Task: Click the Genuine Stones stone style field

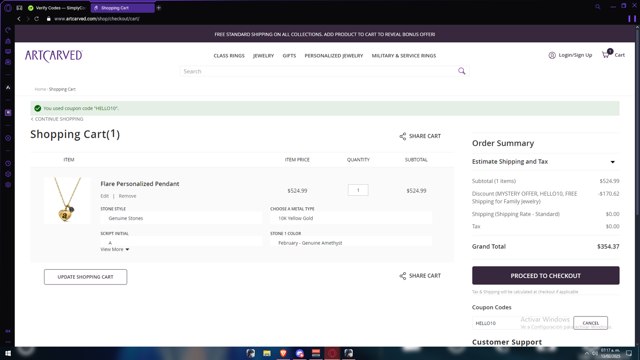Action: 181,218
